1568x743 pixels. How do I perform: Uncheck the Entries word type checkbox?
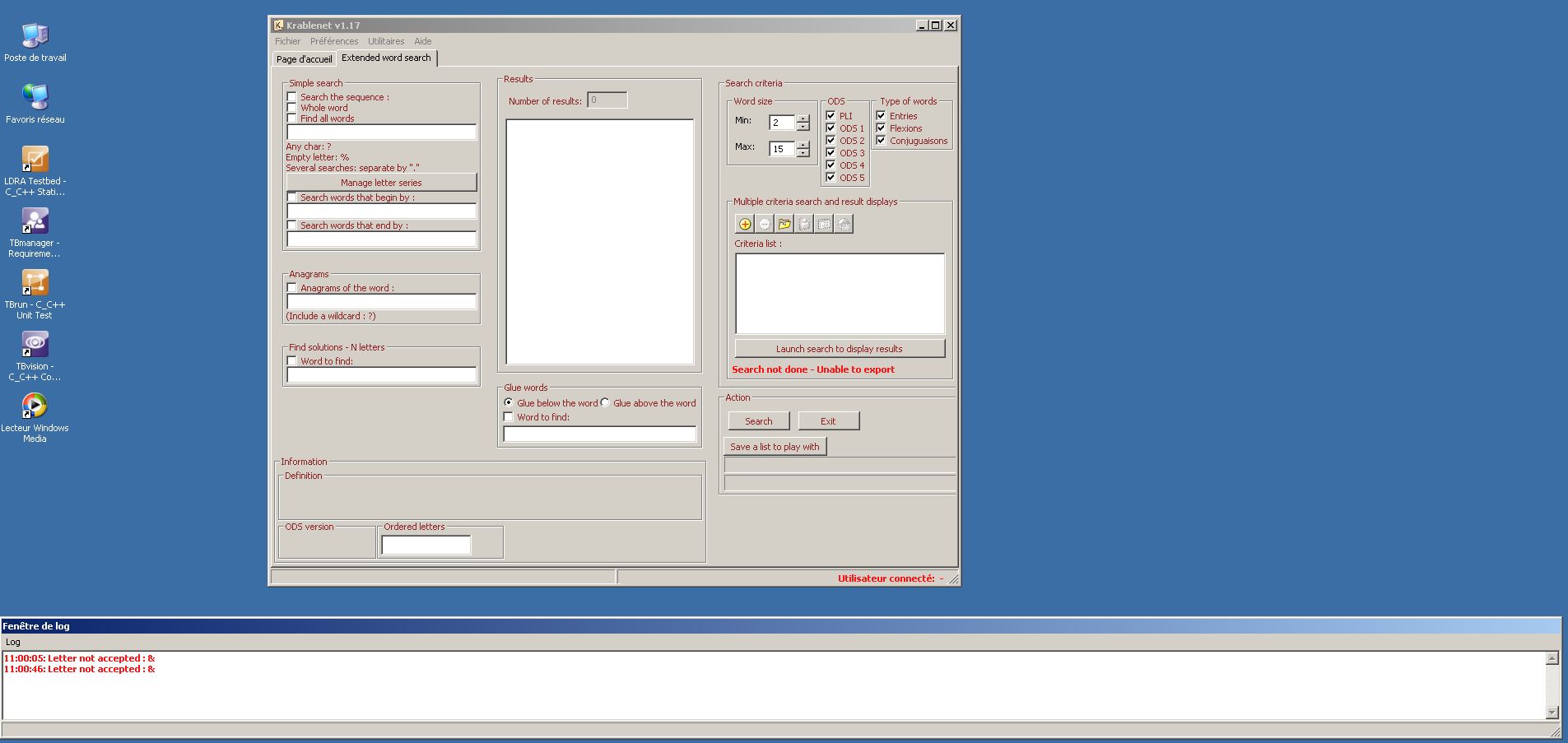[x=881, y=116]
